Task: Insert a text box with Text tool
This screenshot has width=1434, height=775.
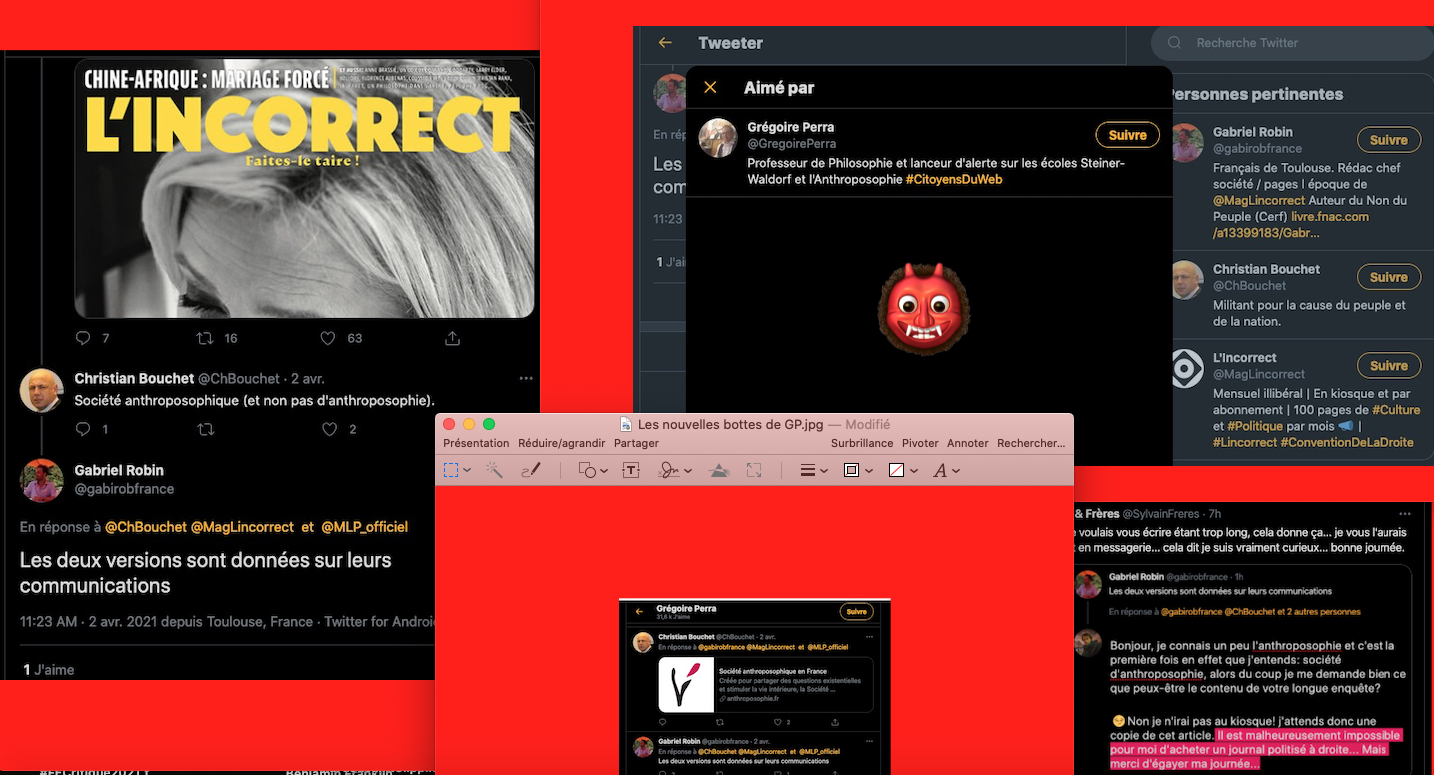Action: 631,470
